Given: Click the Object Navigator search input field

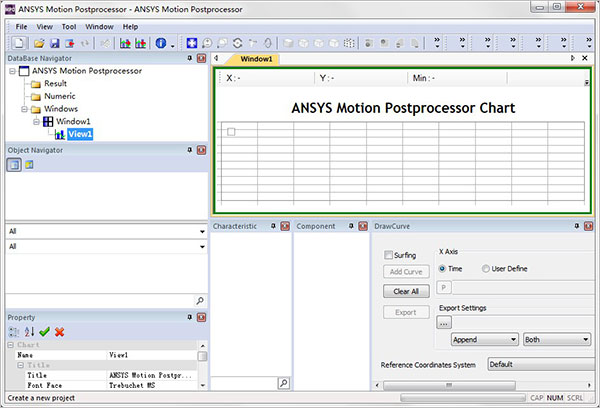Looking at the screenshot, I should [x=100, y=301].
